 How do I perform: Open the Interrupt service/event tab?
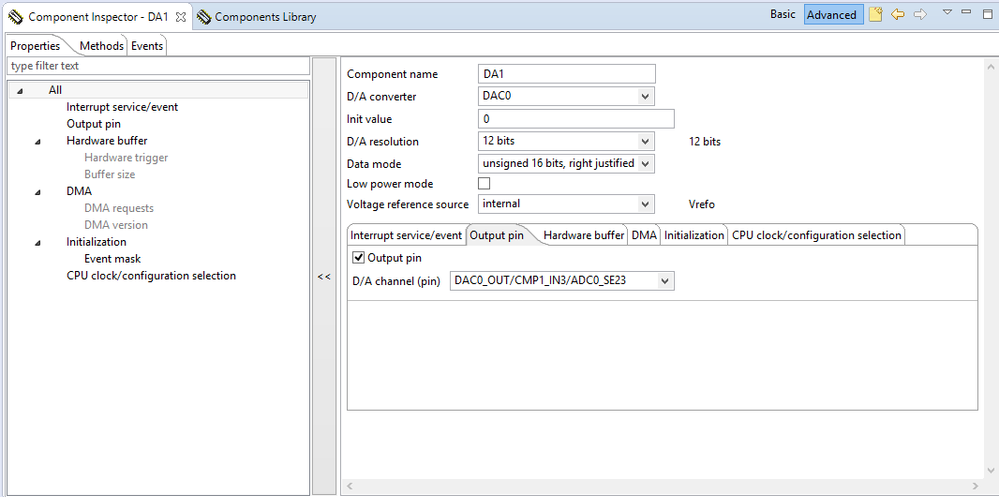[x=406, y=235]
